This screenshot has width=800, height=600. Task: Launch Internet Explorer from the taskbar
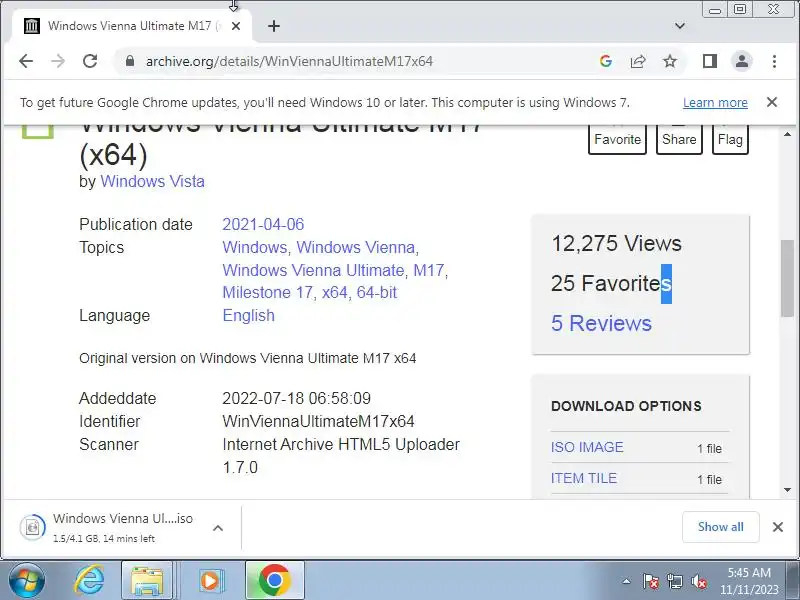(90, 581)
